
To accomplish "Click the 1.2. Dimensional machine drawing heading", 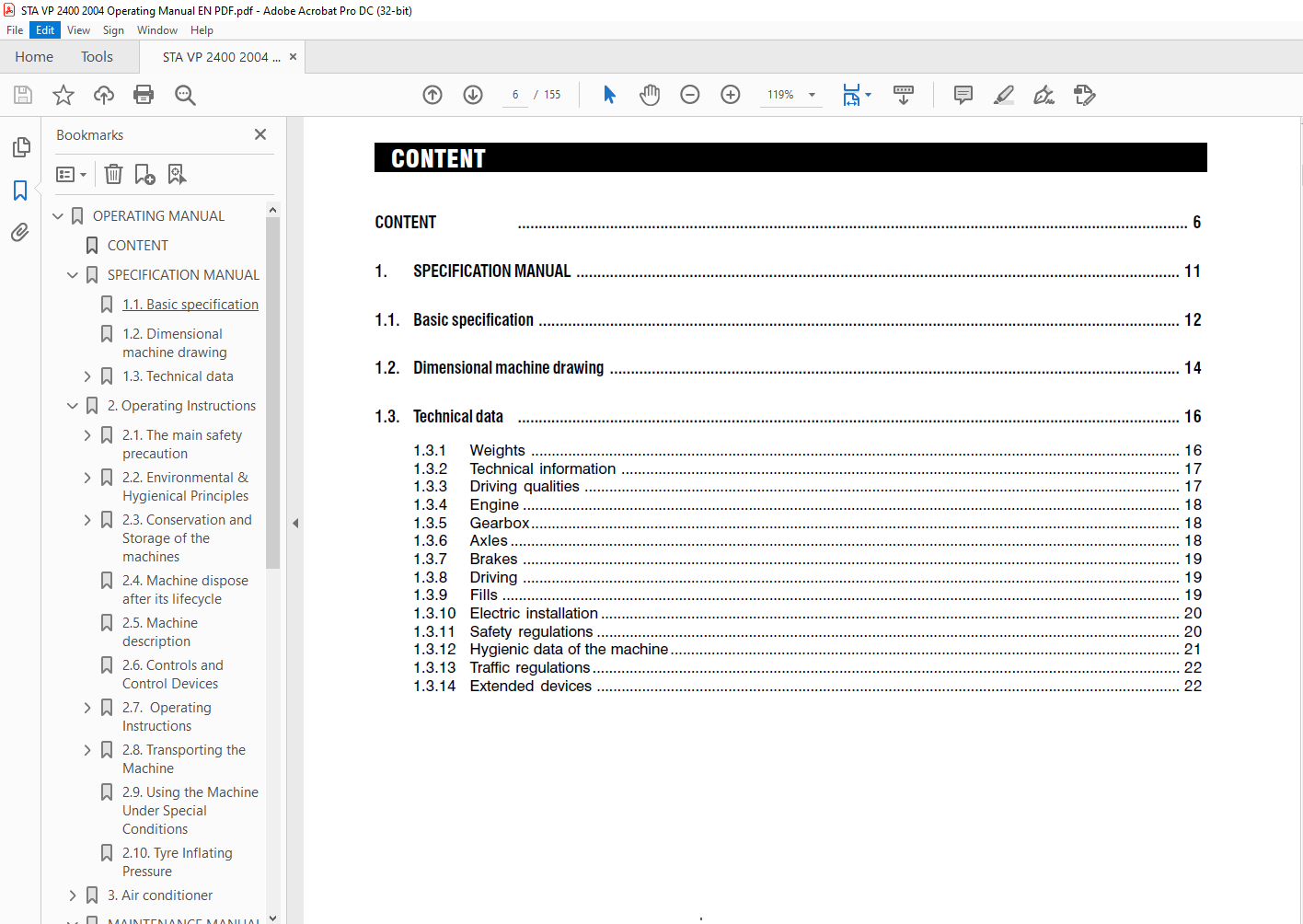I will (x=509, y=368).
